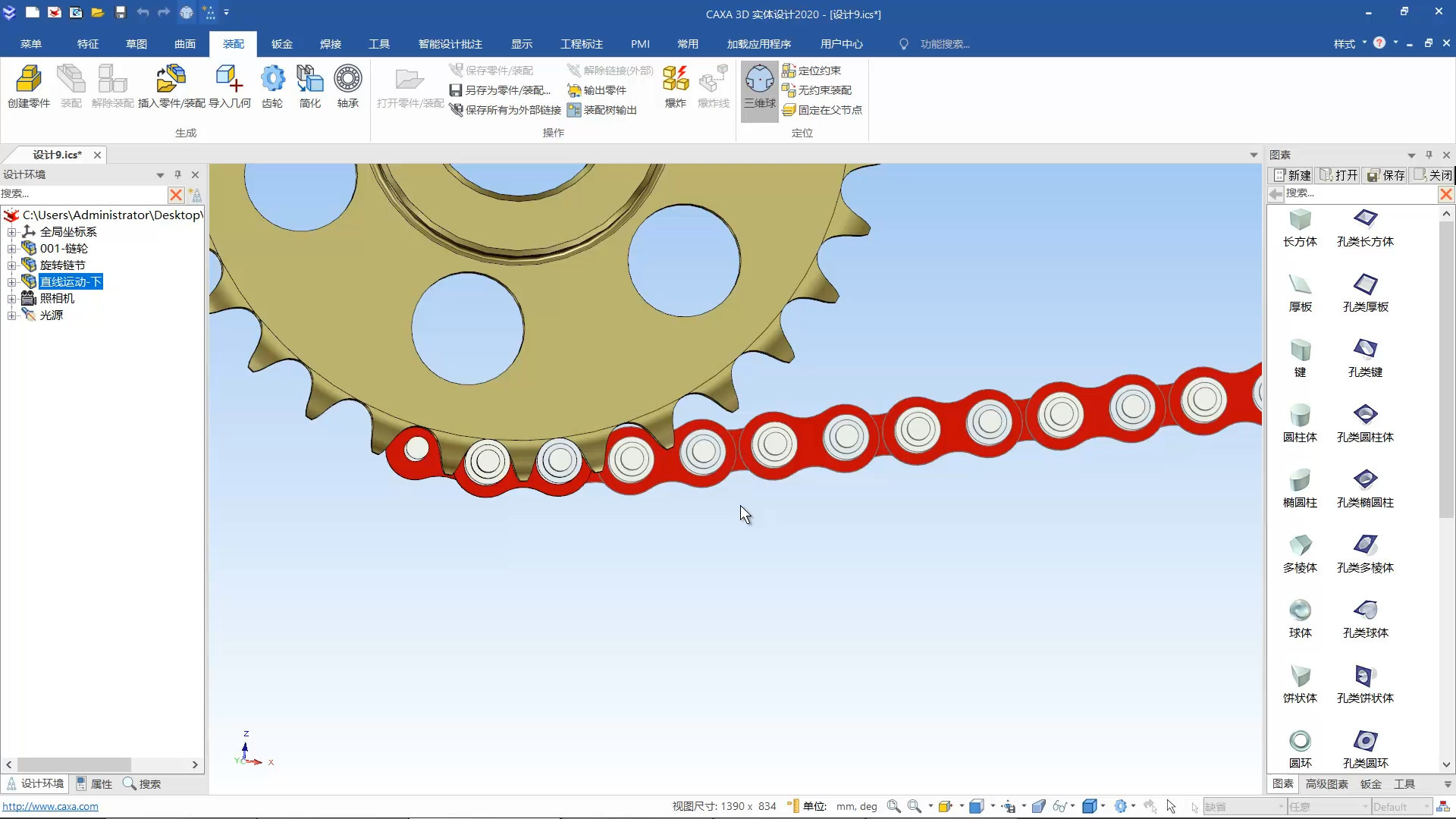Open the 样式 style dropdown
This screenshot has width=1456, height=819.
1350,44
